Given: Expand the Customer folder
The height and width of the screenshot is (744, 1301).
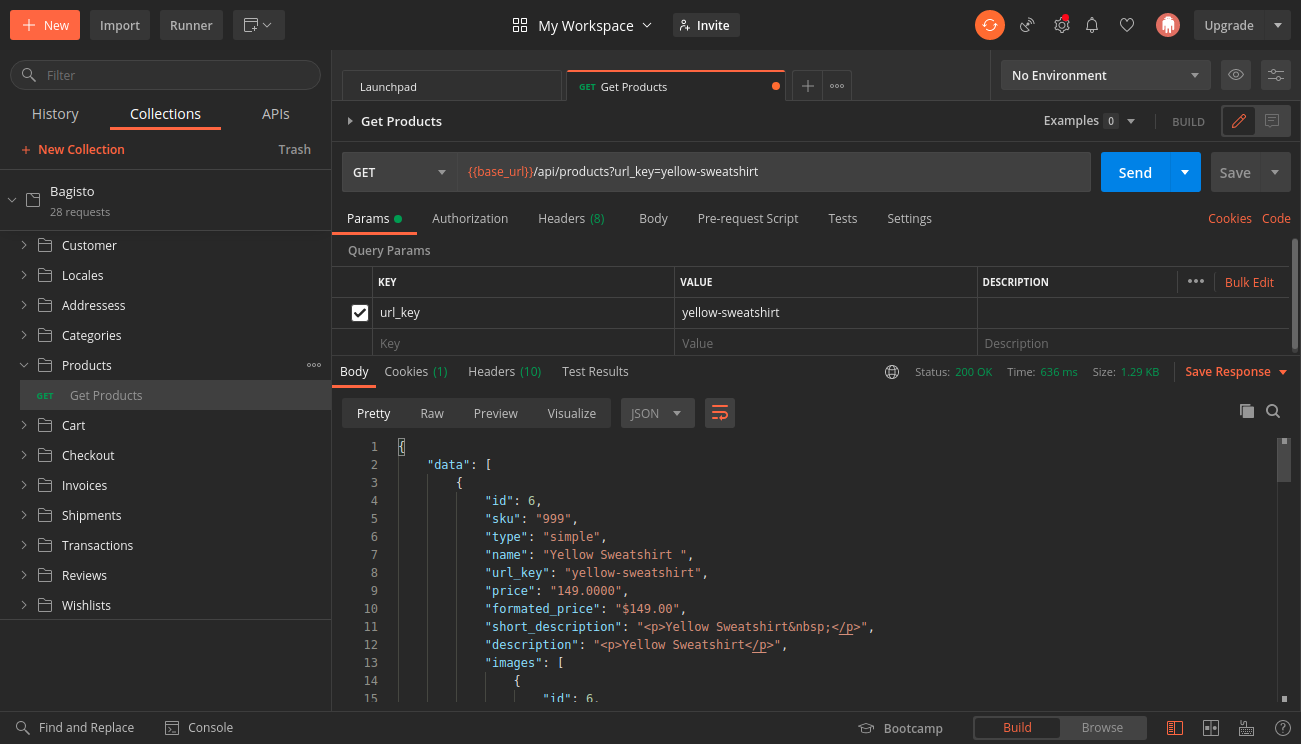Looking at the screenshot, I should [x=25, y=245].
